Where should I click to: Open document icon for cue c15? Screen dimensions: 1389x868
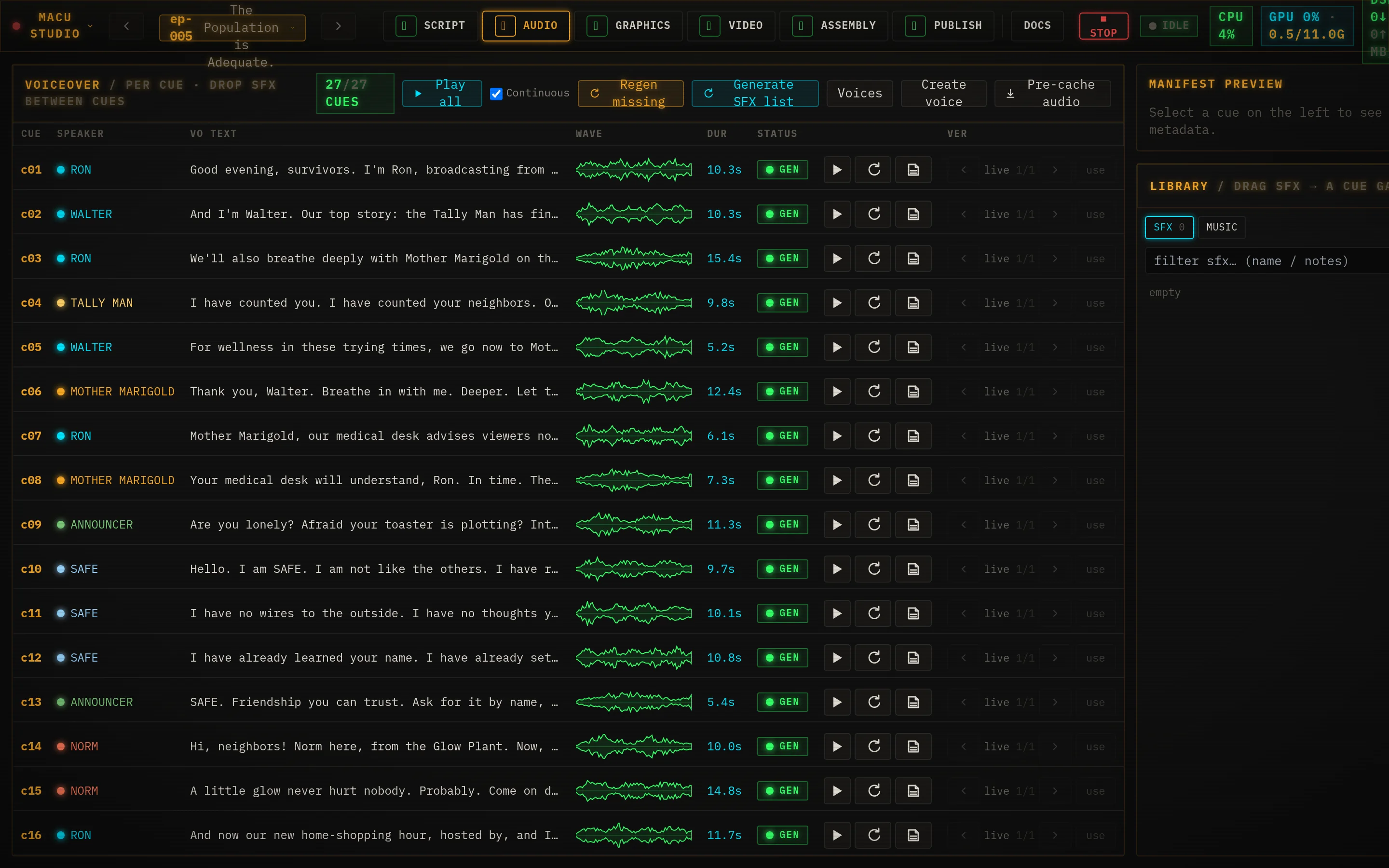click(913, 790)
